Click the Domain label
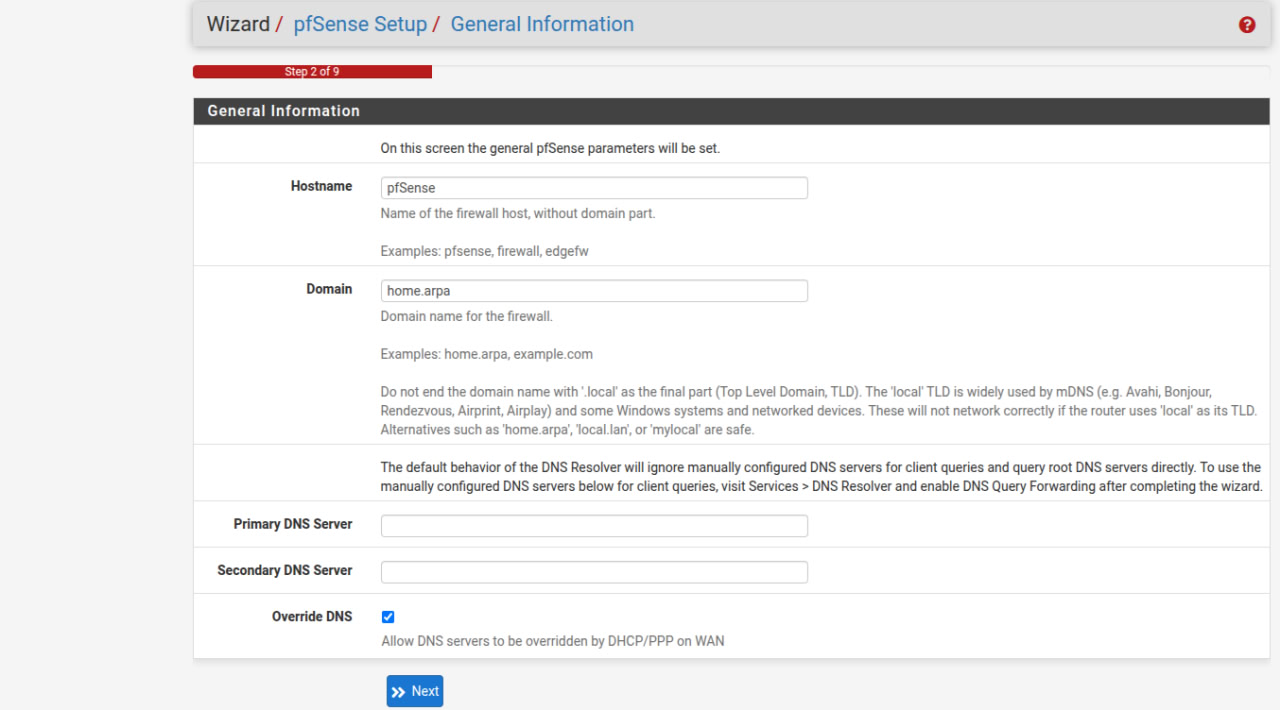The height and width of the screenshot is (710, 1280). pyautogui.click(x=329, y=289)
